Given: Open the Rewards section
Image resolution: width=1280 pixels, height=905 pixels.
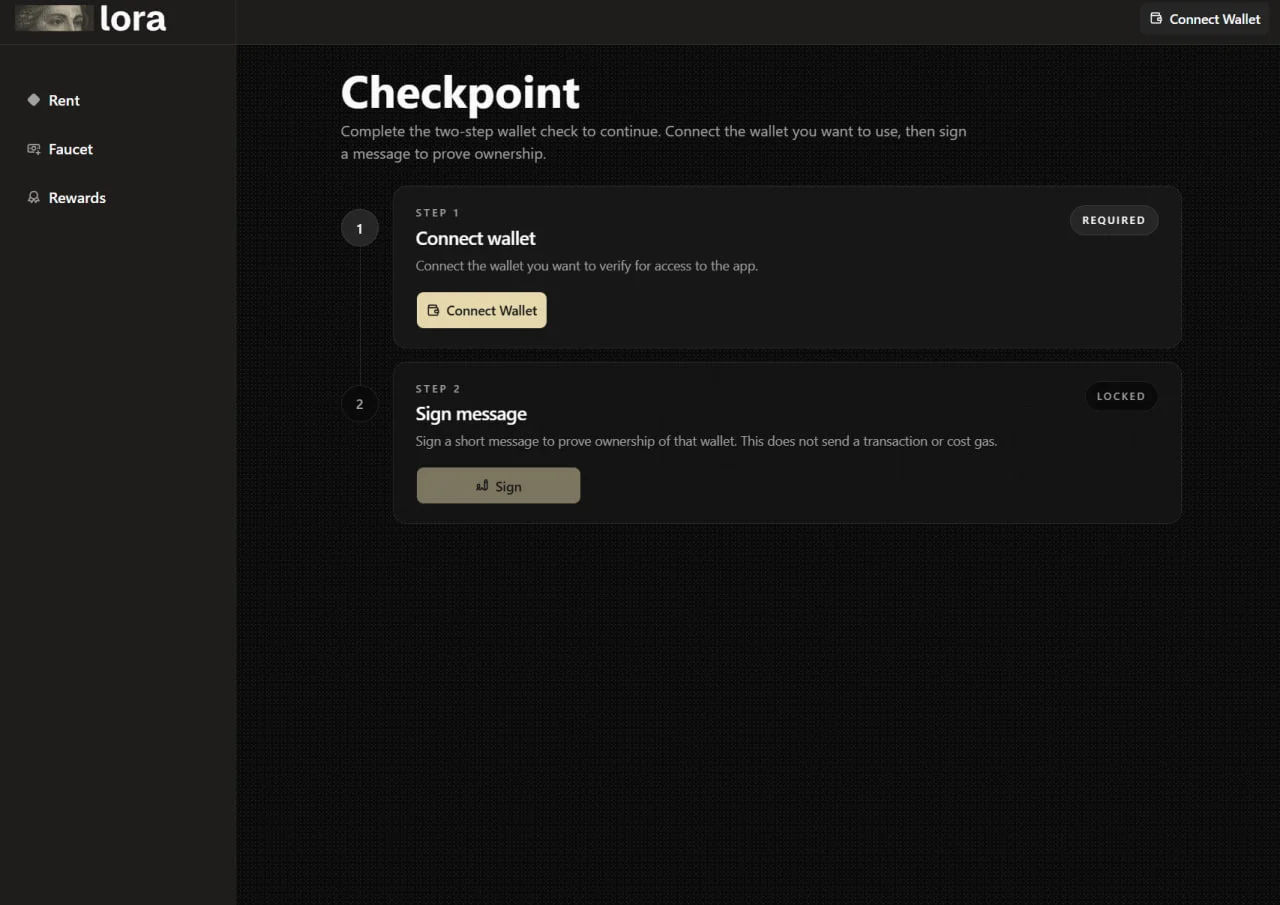Looking at the screenshot, I should click(x=77, y=198).
